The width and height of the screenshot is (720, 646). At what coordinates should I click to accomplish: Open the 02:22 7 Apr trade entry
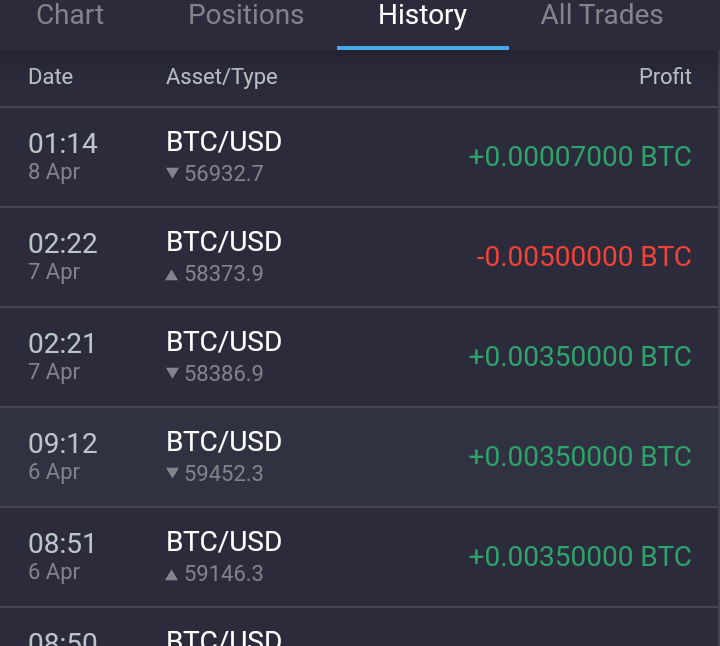[359, 257]
